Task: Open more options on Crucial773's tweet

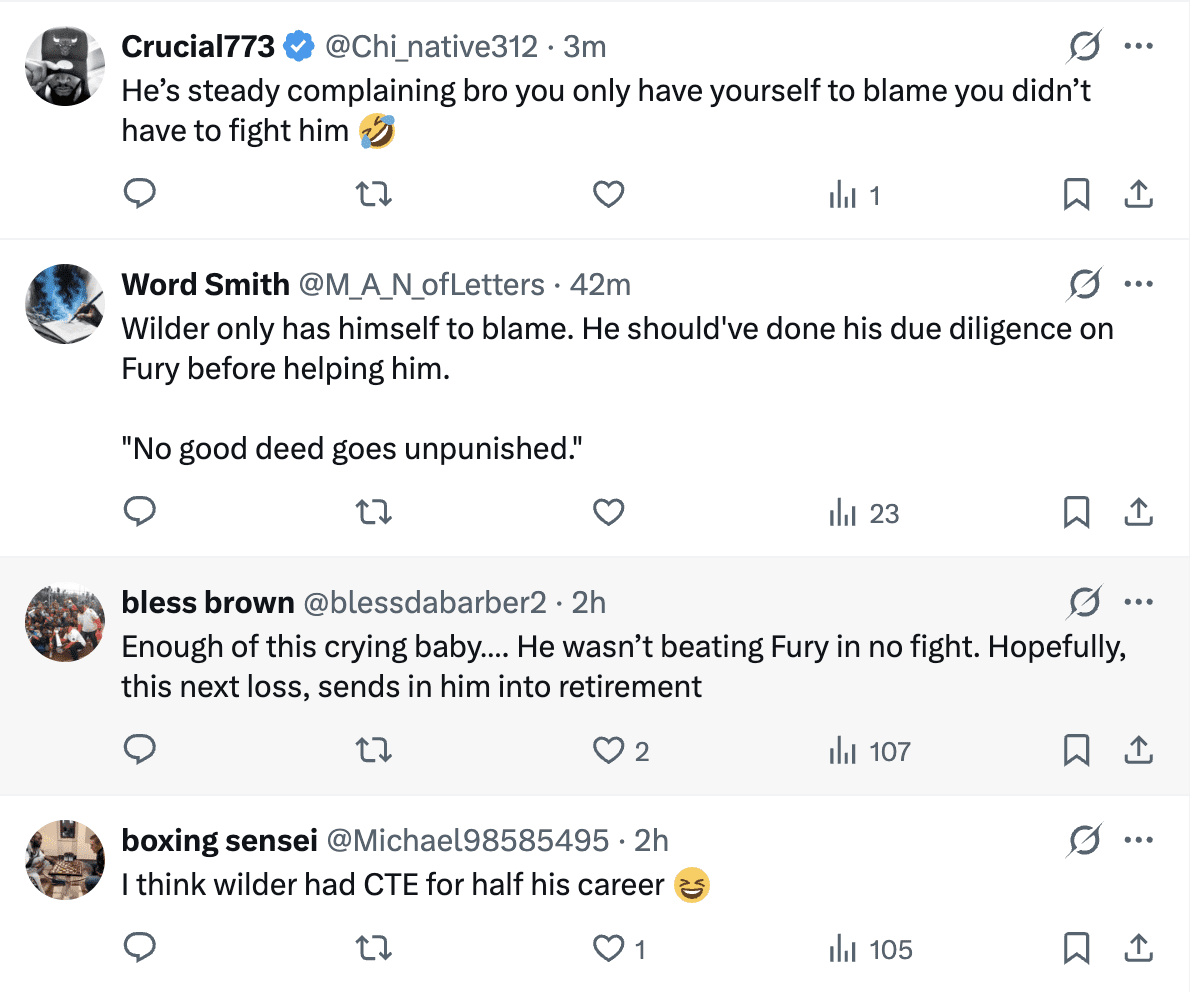Action: tap(1138, 46)
